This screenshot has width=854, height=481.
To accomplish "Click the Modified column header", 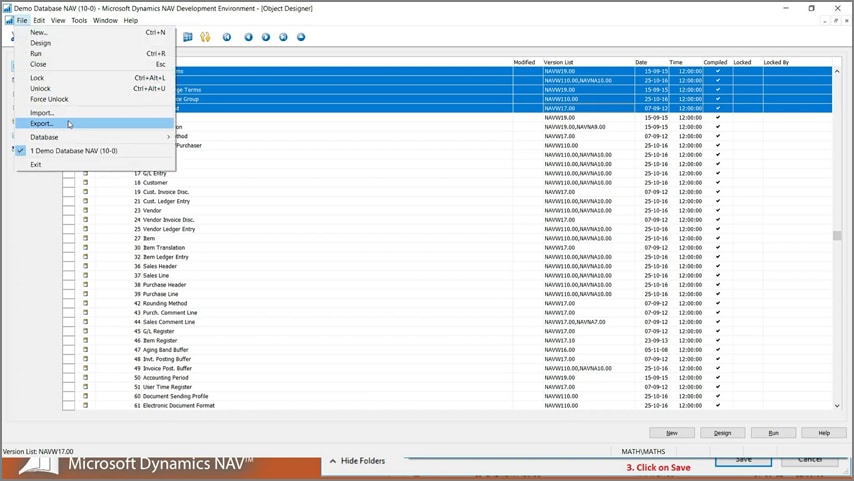I will 524,62.
